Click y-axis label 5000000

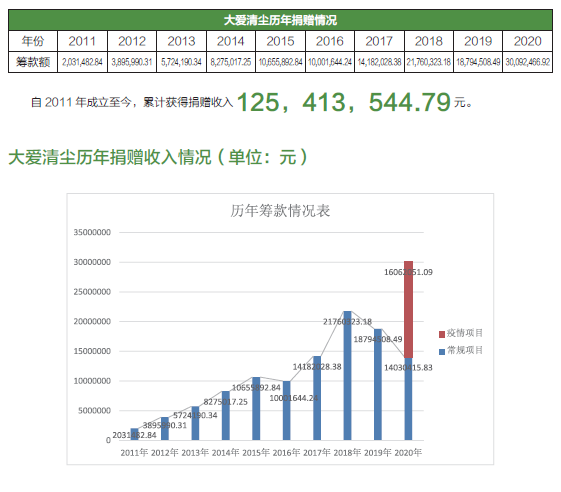click(94, 411)
